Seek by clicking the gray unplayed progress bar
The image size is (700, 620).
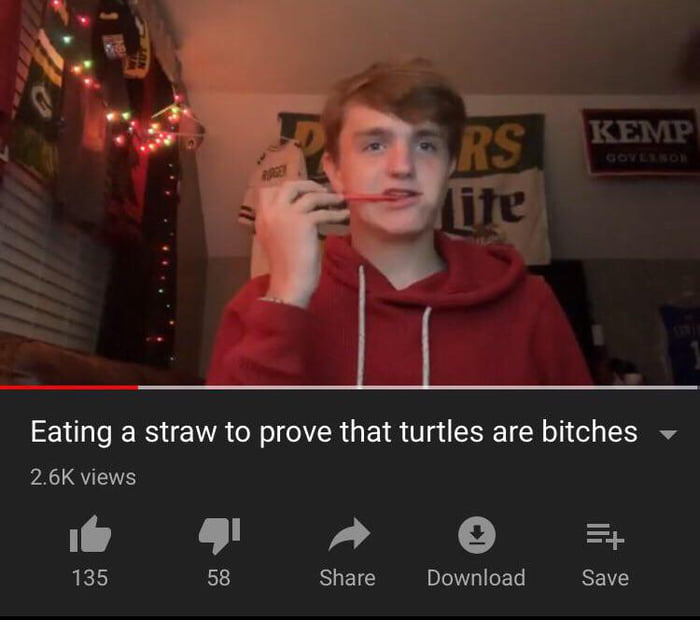418,387
